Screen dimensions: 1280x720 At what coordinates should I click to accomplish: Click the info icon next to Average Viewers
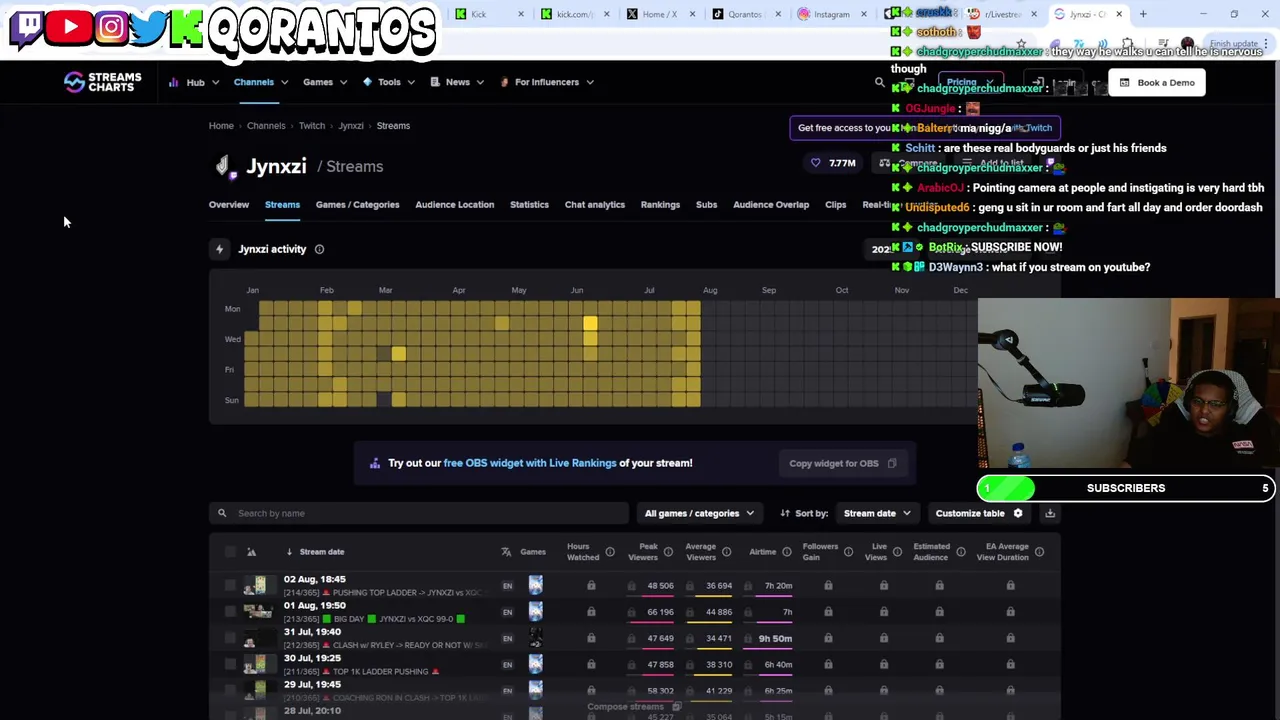click(x=726, y=552)
